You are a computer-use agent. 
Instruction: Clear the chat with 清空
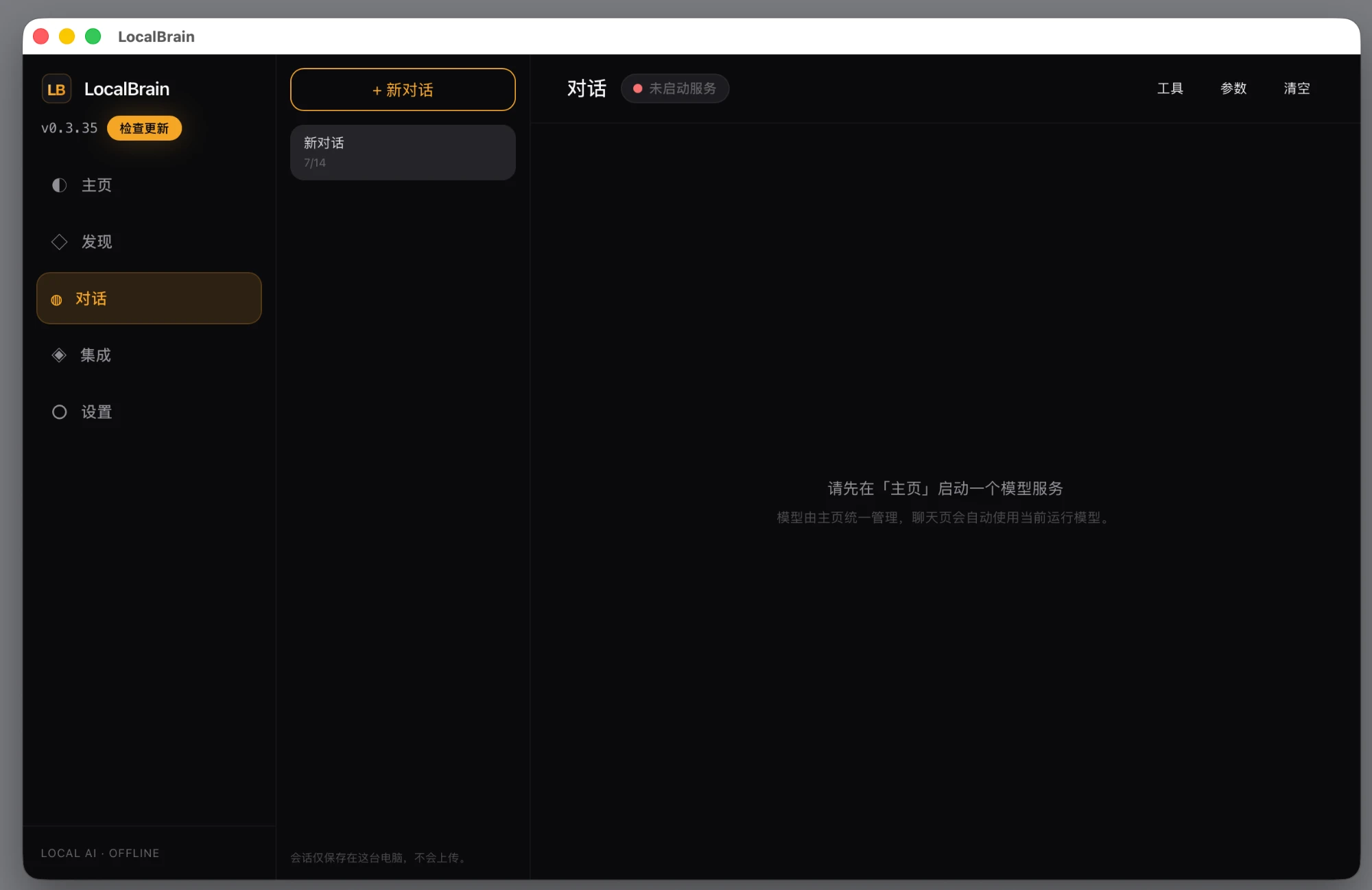[1297, 88]
